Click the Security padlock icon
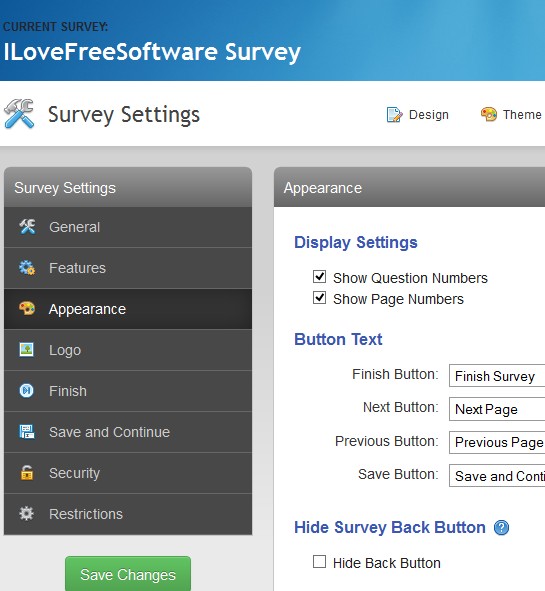Screen dimensions: 545x591 27,473
